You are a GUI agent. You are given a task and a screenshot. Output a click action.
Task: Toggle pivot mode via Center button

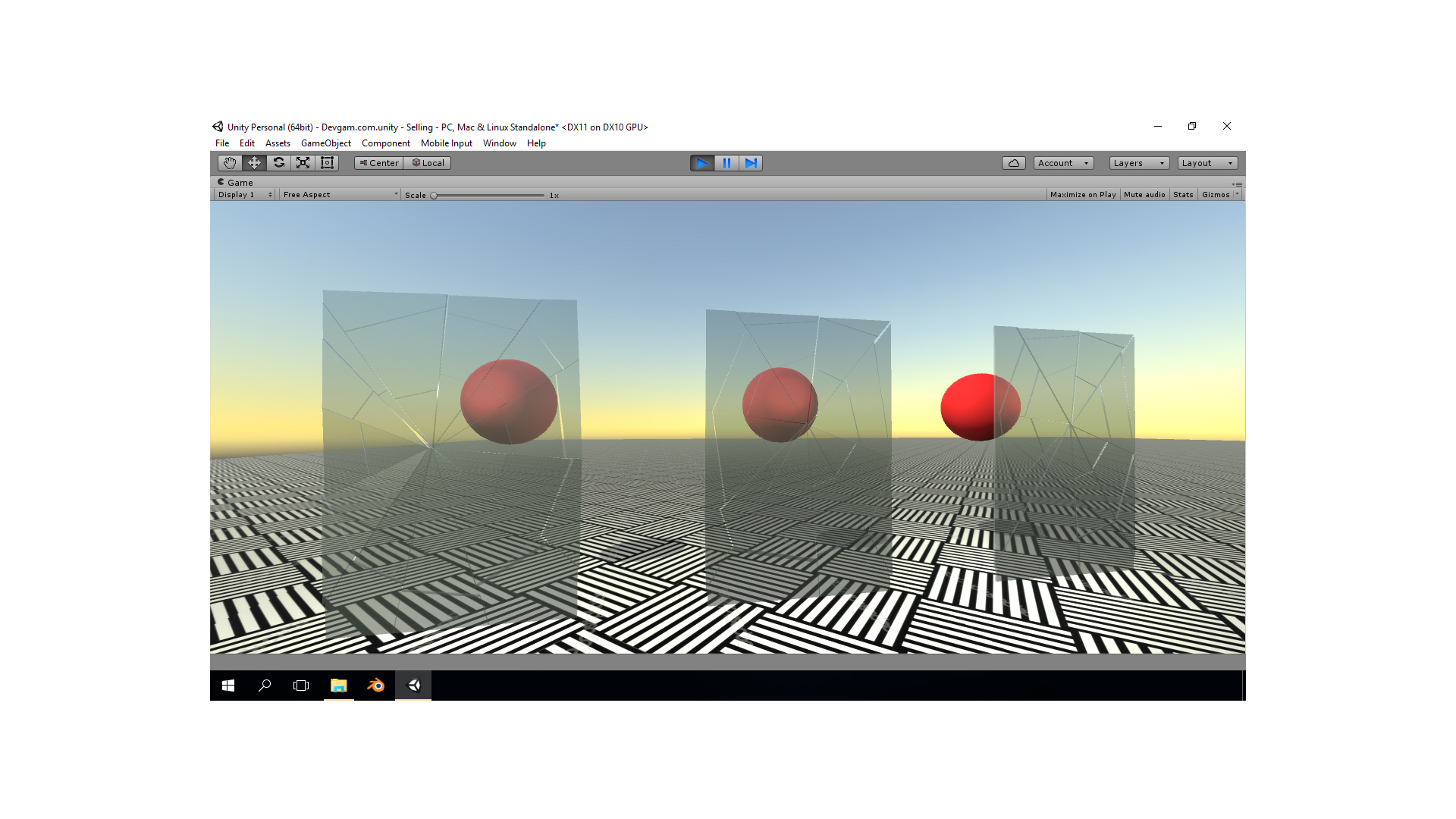click(378, 163)
